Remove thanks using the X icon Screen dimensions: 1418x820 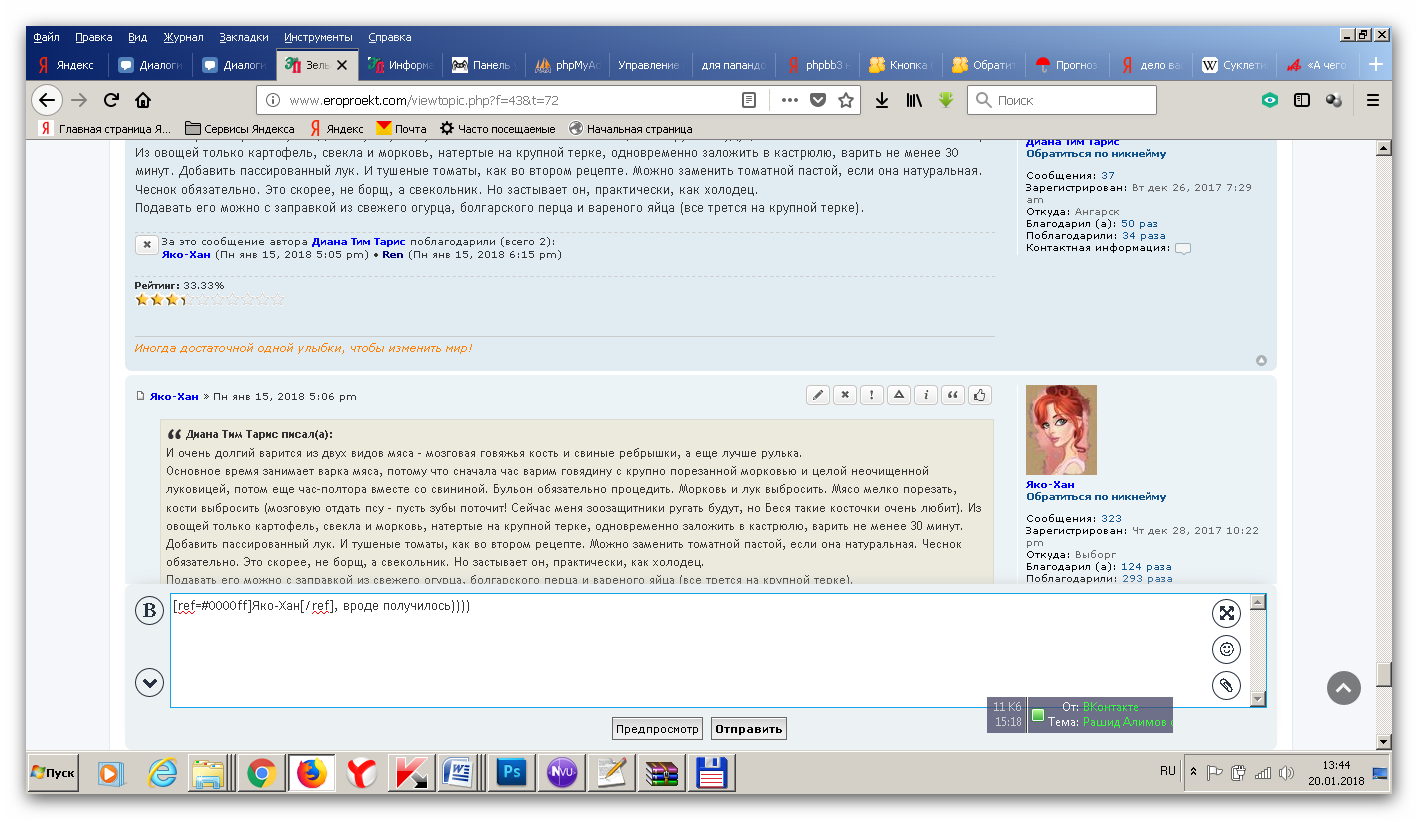146,243
